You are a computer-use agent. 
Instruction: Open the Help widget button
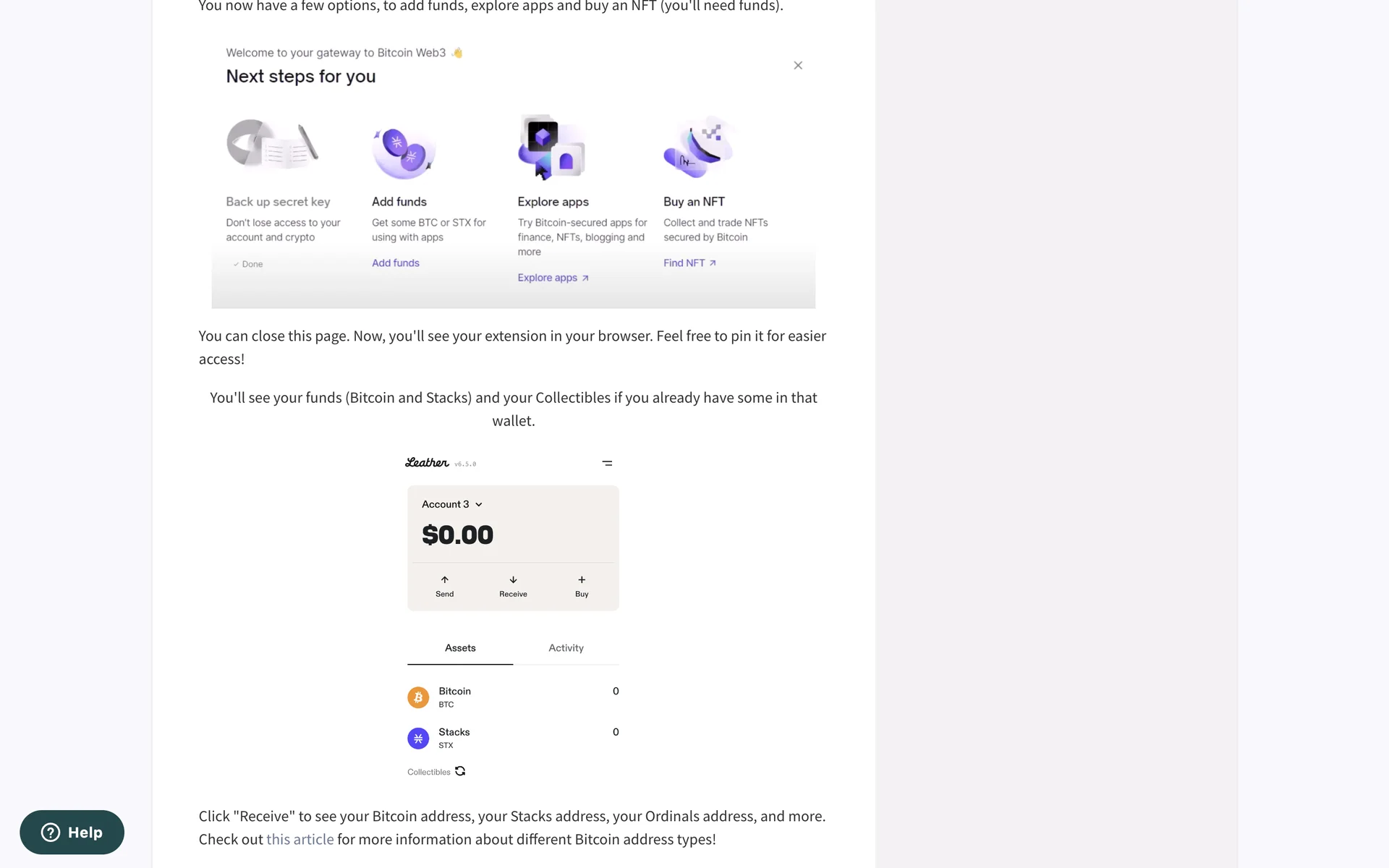[x=72, y=833]
